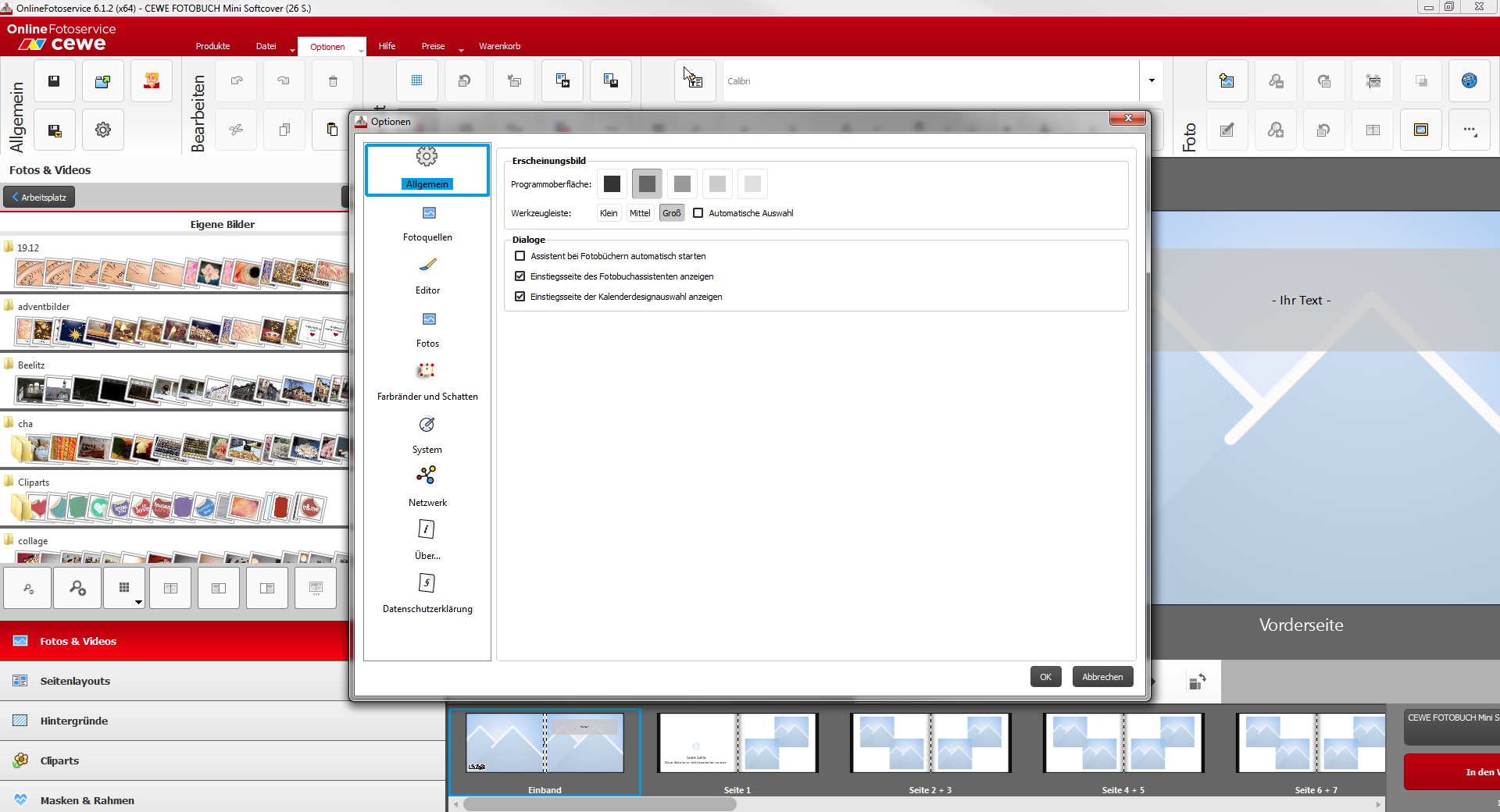Open the Hilfe menu
The image size is (1500, 812).
coord(387,46)
